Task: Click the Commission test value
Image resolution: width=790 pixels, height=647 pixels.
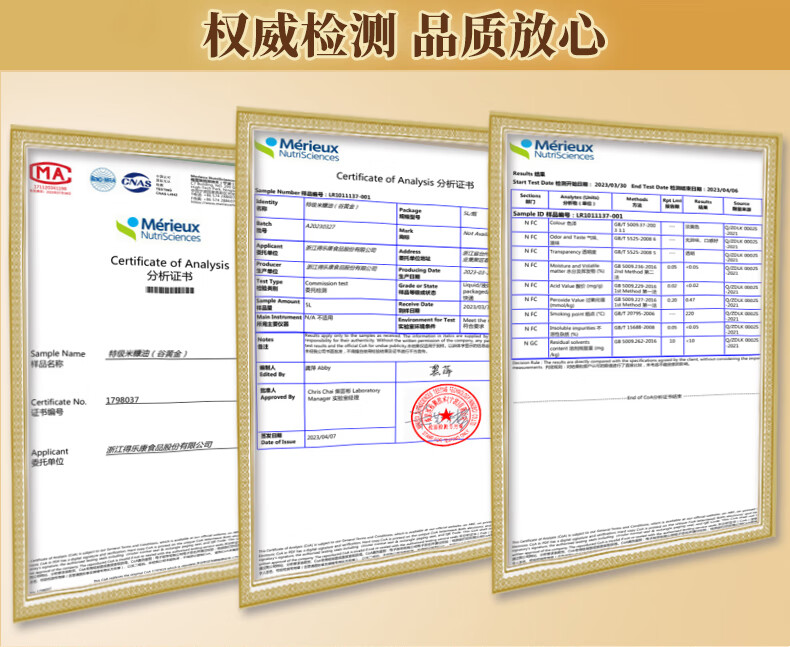Action: (326, 283)
